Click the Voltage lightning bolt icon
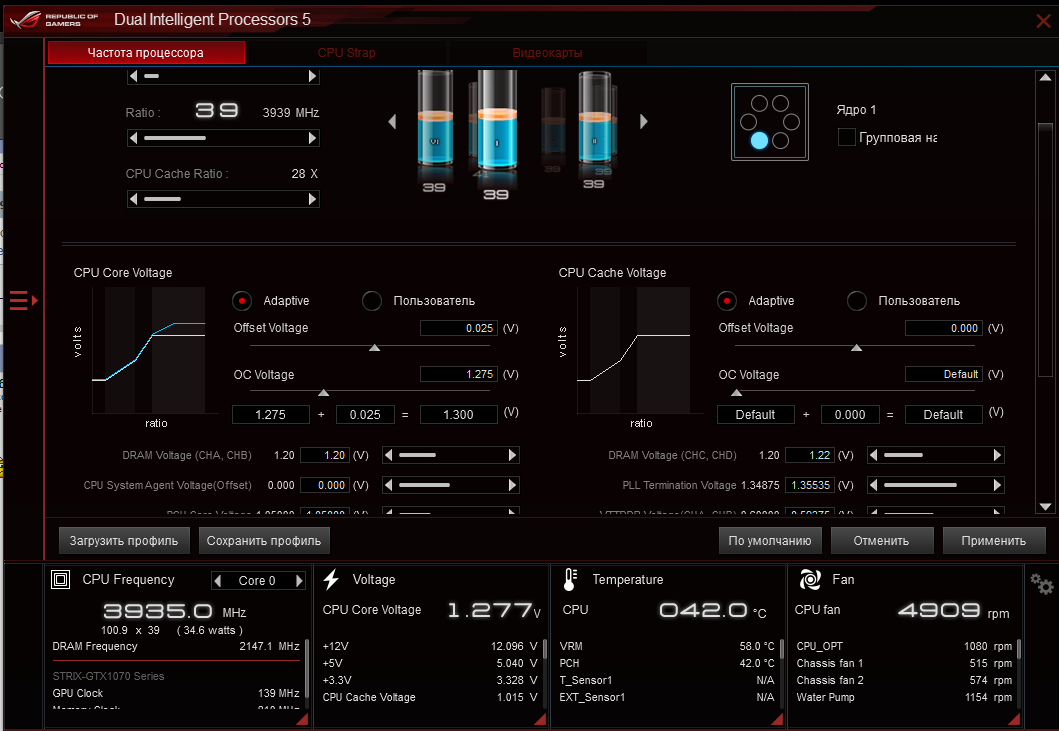Viewport: 1059px width, 731px height. (331, 580)
